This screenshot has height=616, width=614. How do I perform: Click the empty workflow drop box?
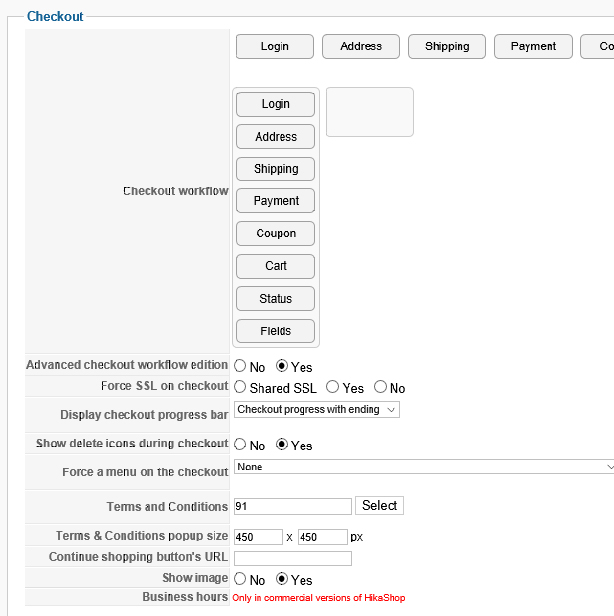[369, 112]
